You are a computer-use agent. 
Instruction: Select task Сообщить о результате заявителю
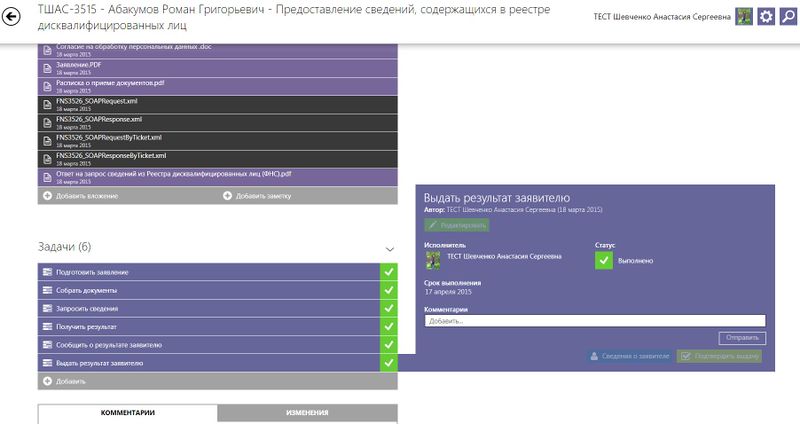[x=209, y=345]
